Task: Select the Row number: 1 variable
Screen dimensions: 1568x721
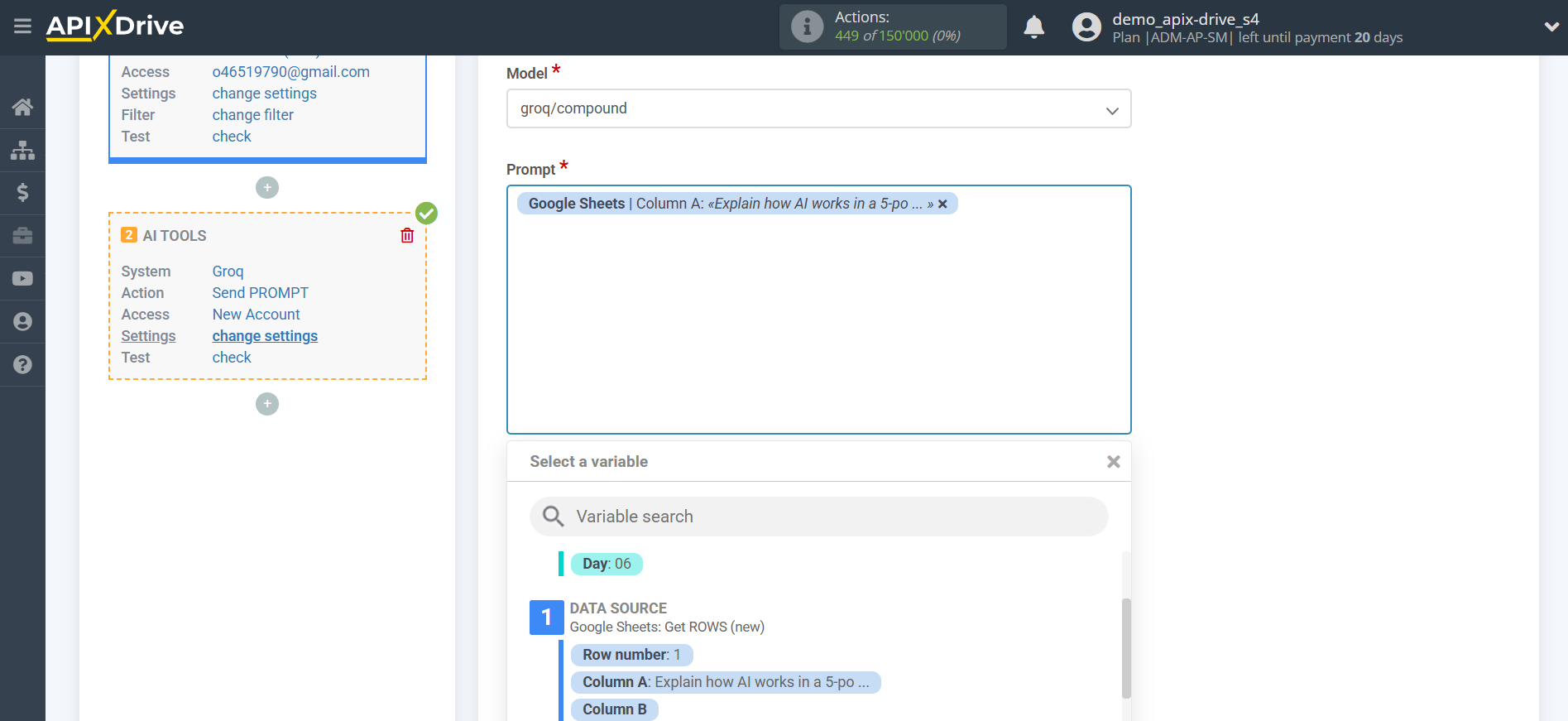Action: point(631,655)
